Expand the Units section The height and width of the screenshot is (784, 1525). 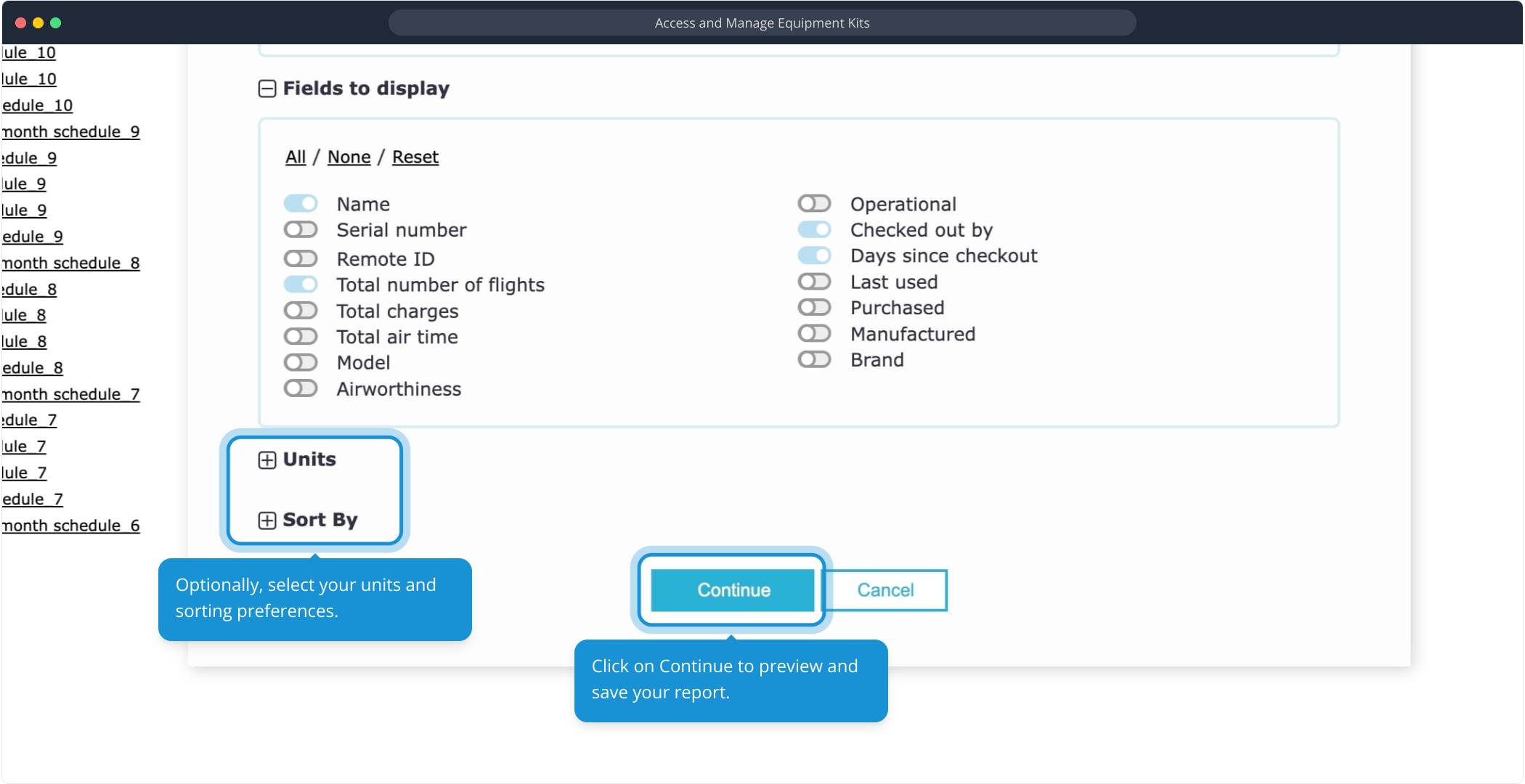coord(267,460)
